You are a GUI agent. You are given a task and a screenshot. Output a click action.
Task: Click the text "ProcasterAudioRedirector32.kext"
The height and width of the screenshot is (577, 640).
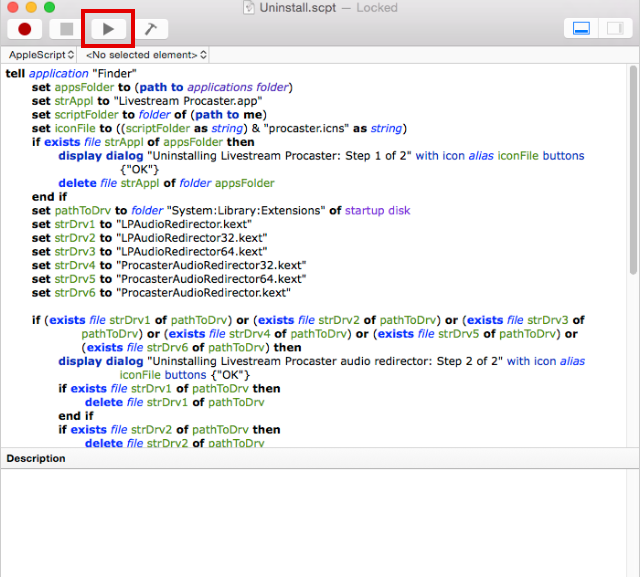(x=211, y=265)
